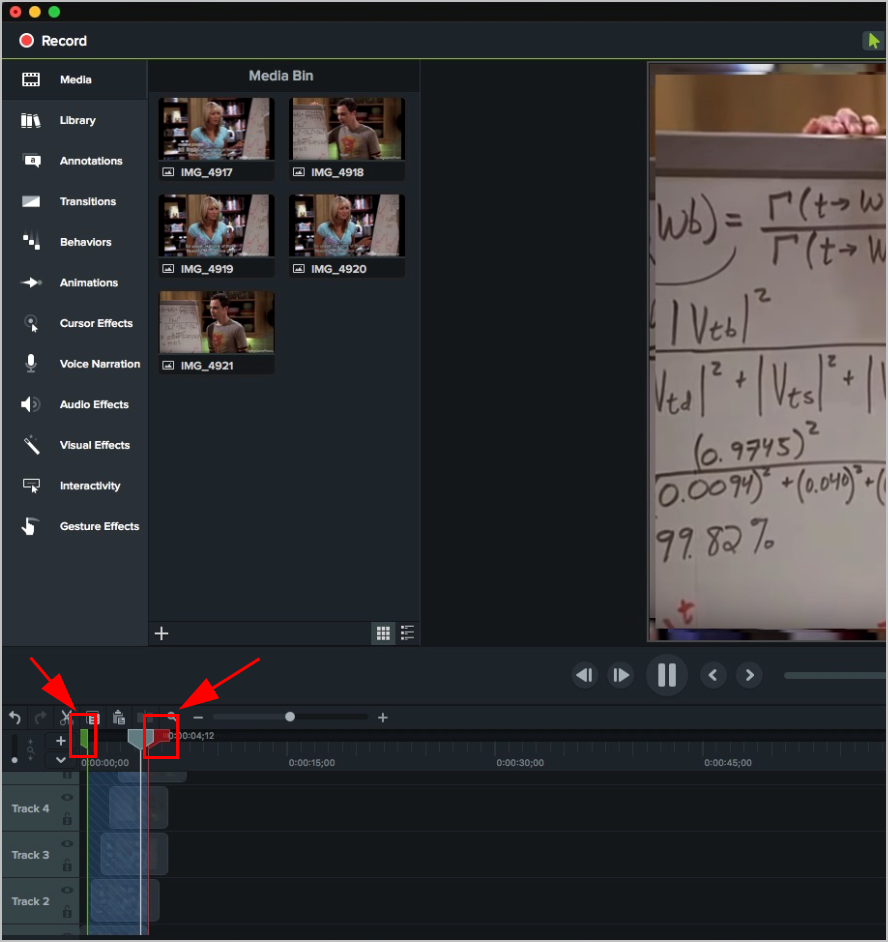Screen dimensions: 888x942
Task: Zoom in the timeline with plus
Action: (383, 717)
